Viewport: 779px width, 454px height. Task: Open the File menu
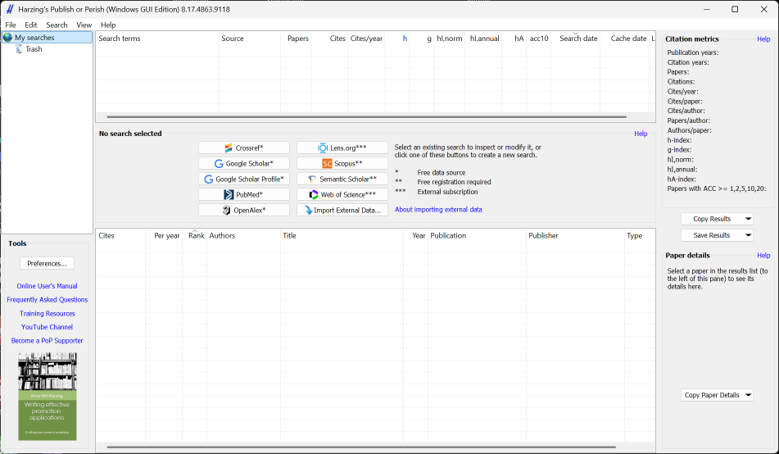pyautogui.click(x=11, y=25)
